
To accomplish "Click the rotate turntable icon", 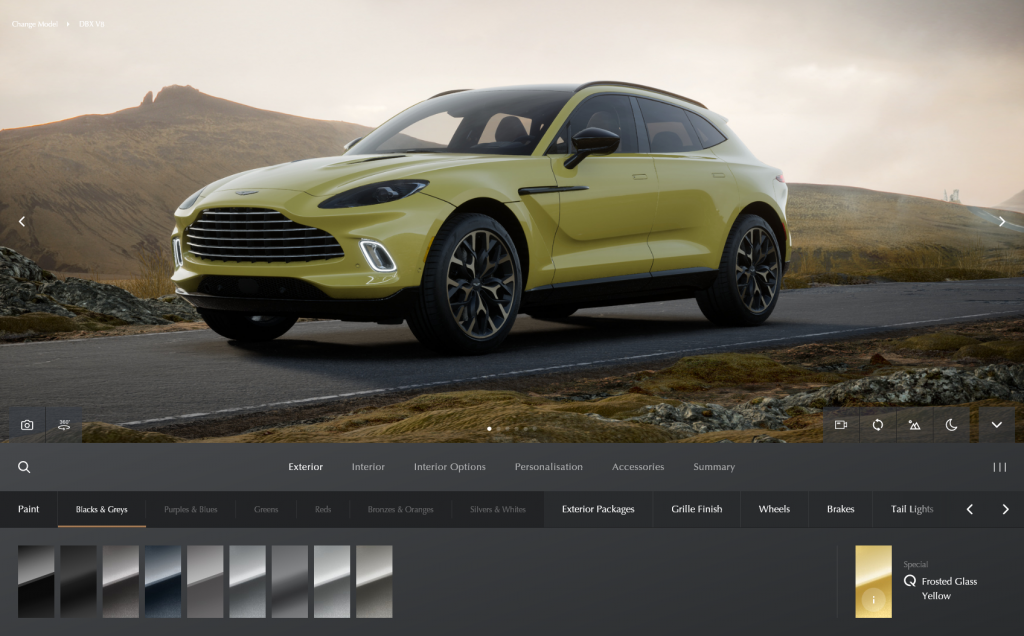I will 878,424.
